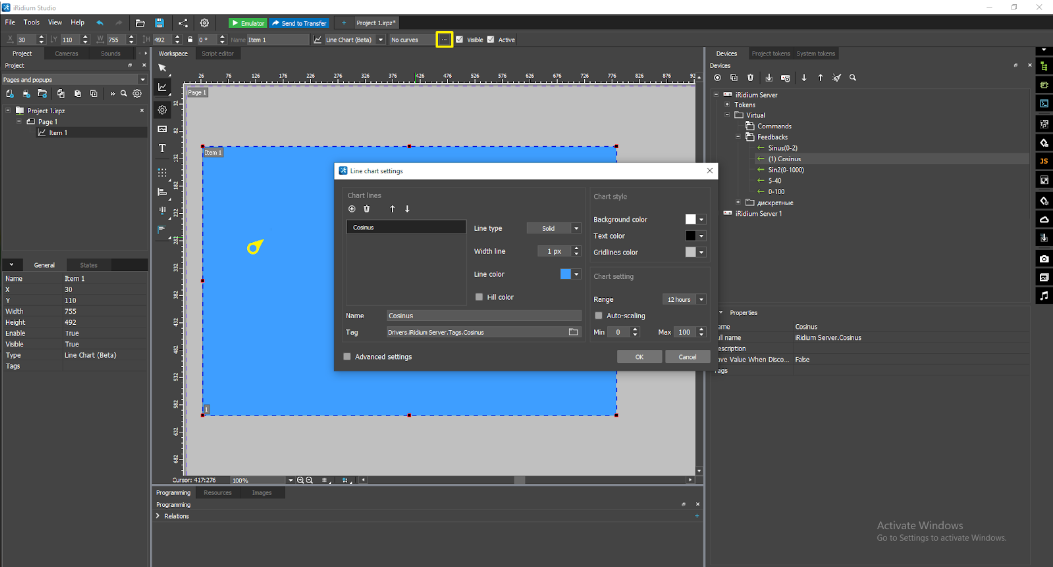Viewport: 1053px width, 567px height.
Task: Click the JS icon in right sidebar
Action: click(x=1044, y=160)
